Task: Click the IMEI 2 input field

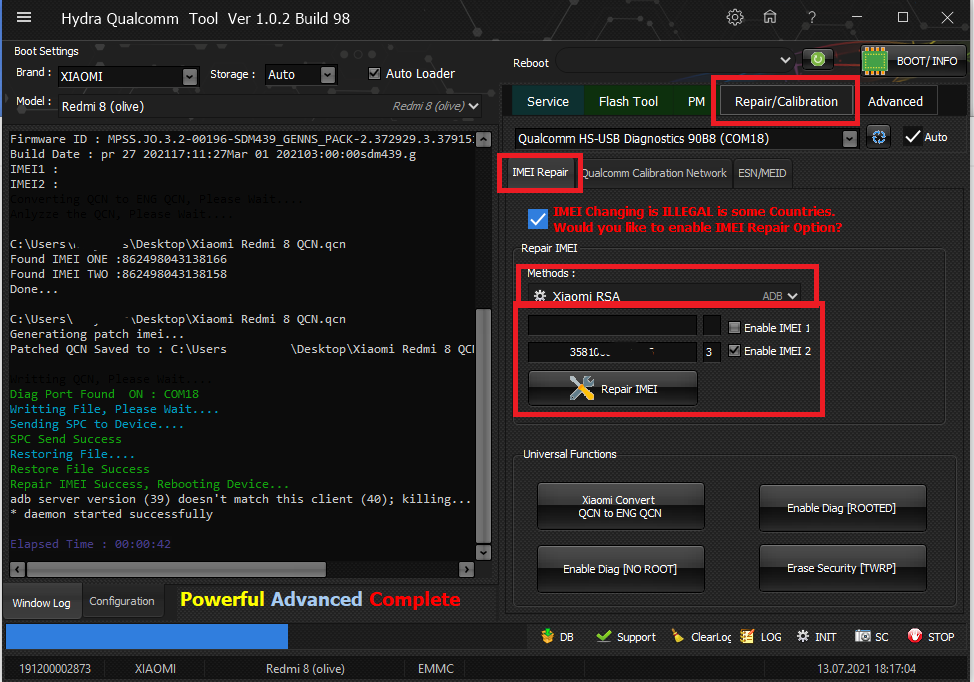Action: tap(612, 352)
